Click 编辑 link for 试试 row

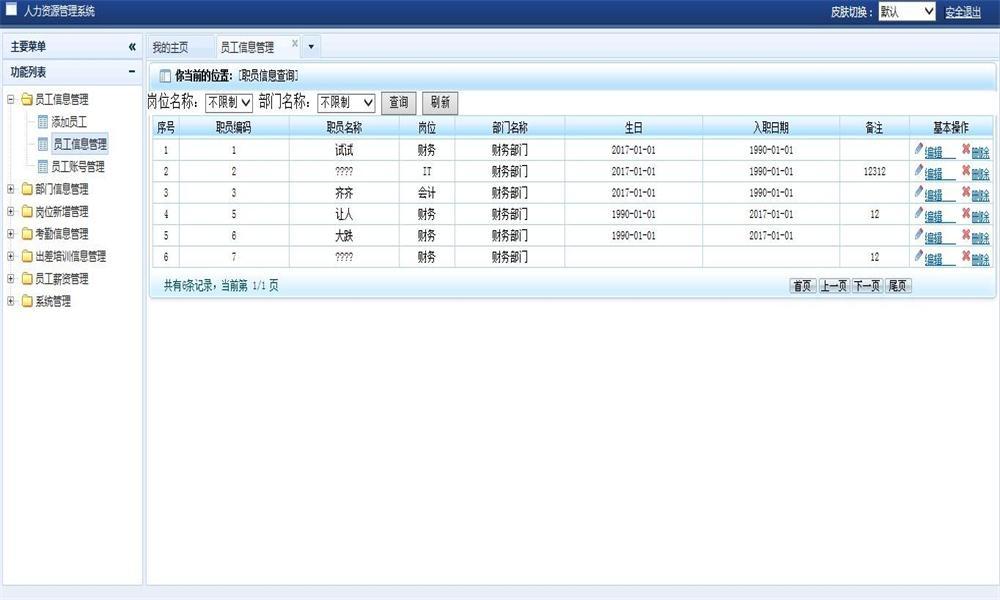[x=934, y=152]
